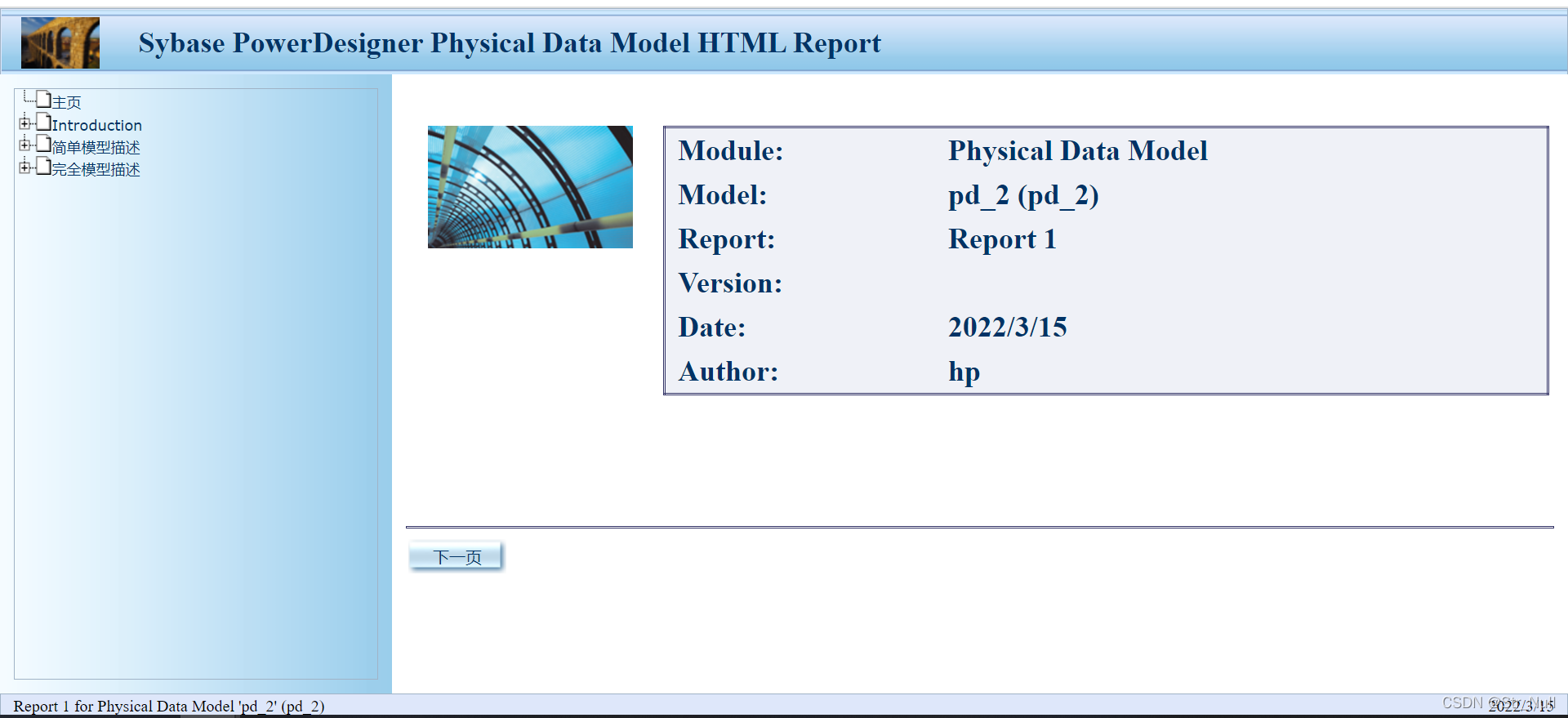
Task: Expand the 完全模型描述 tree node
Action: point(24,167)
